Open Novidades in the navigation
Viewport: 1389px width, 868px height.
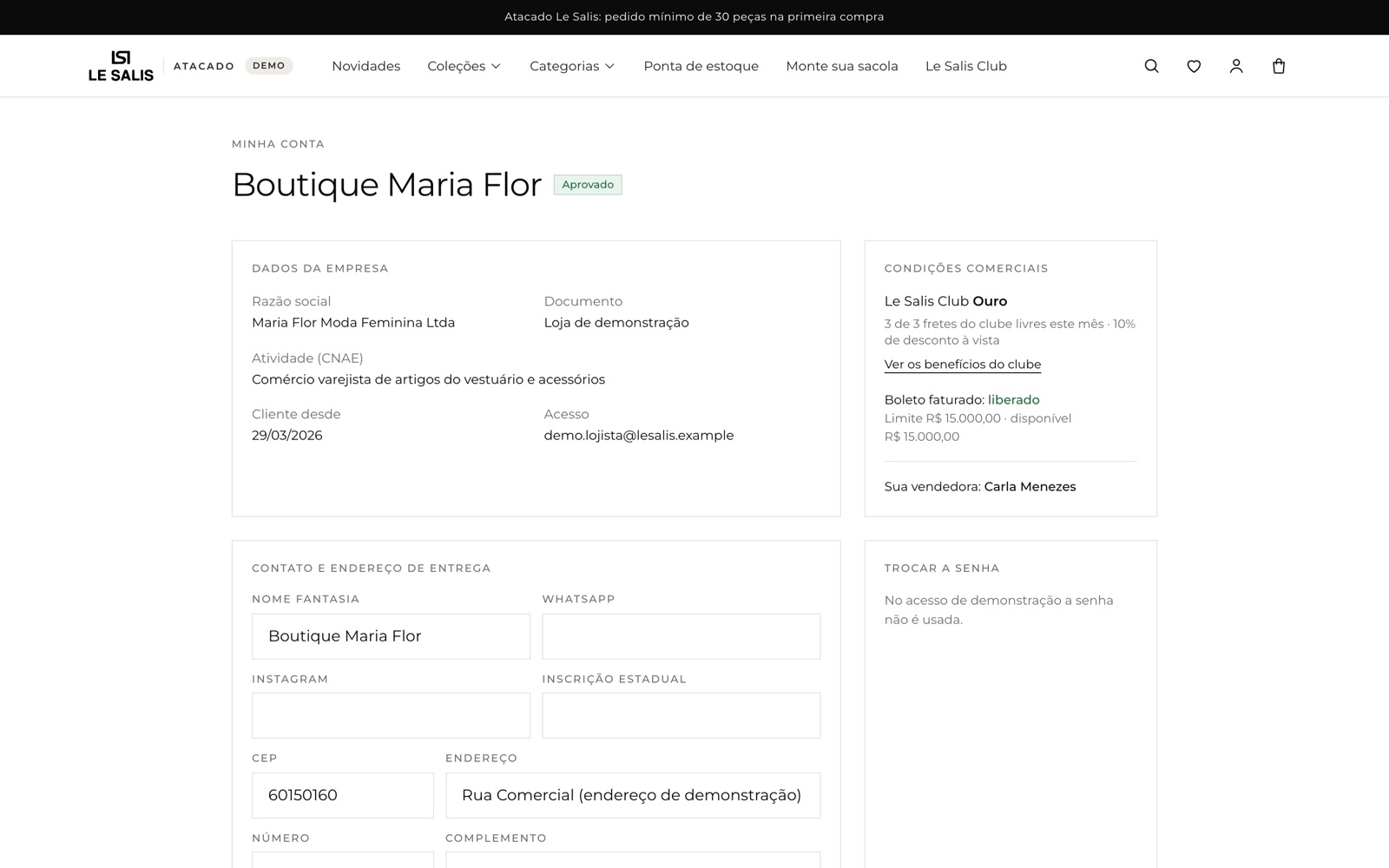tap(365, 66)
